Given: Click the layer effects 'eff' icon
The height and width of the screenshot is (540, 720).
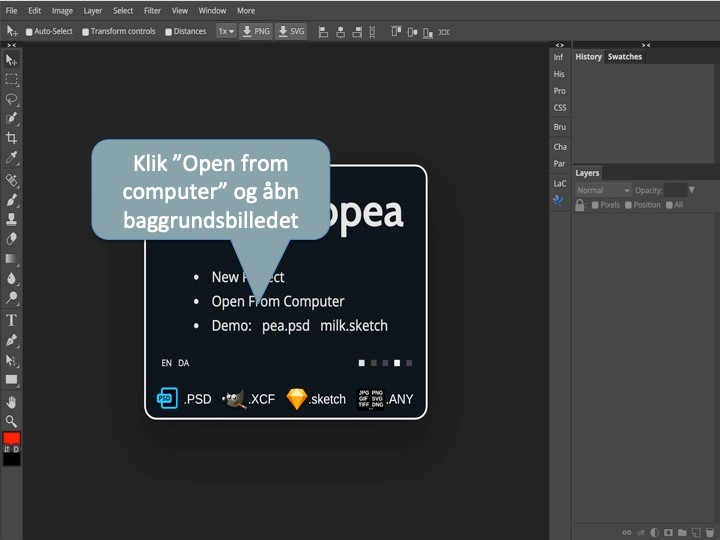Looking at the screenshot, I should pos(641,533).
